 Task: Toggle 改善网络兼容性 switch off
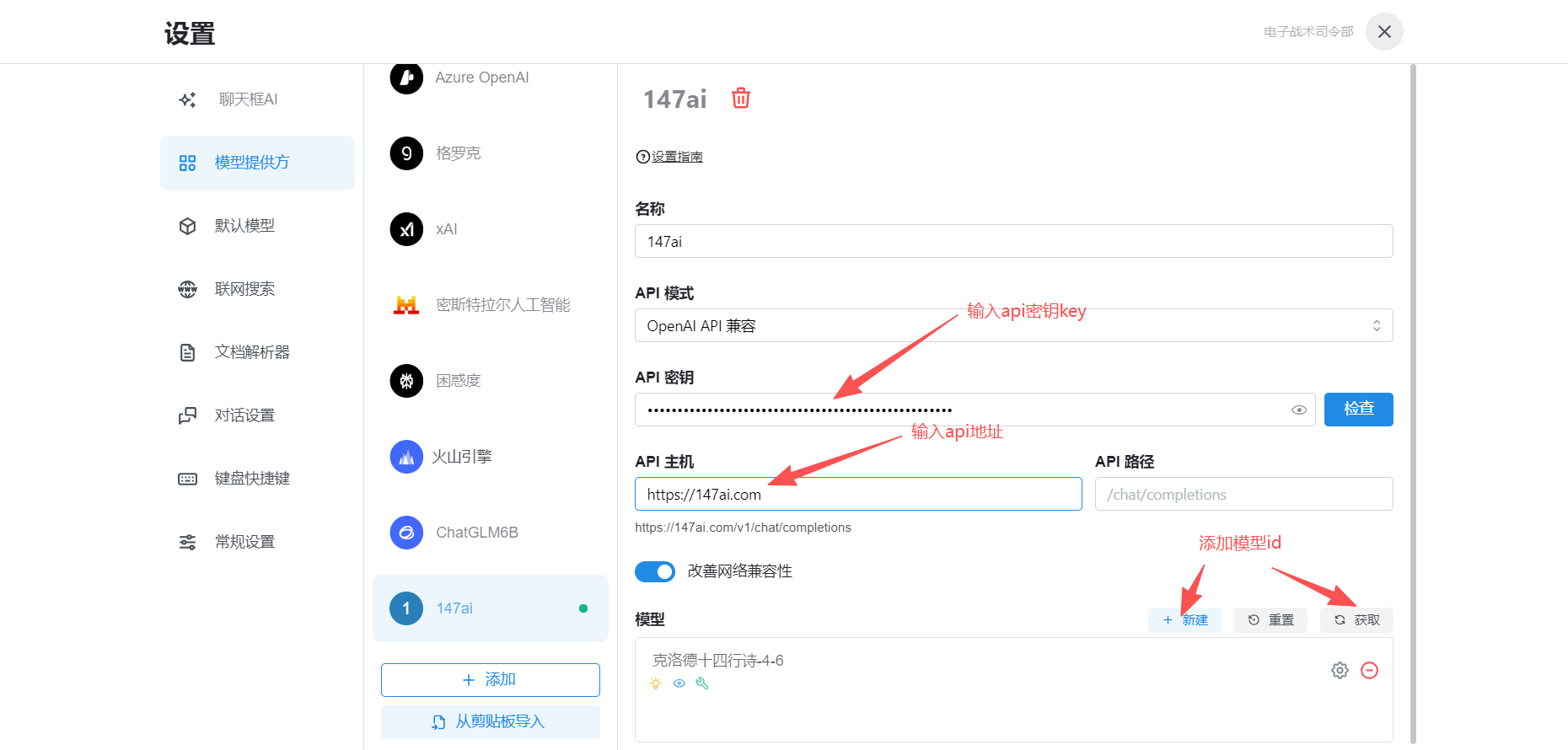click(655, 571)
